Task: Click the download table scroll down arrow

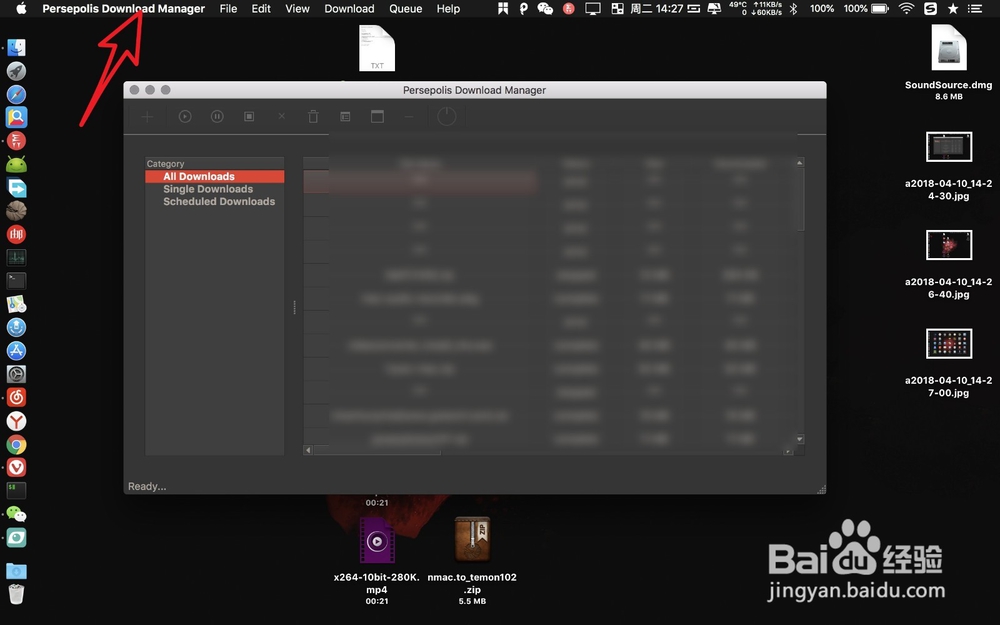Action: [799, 439]
